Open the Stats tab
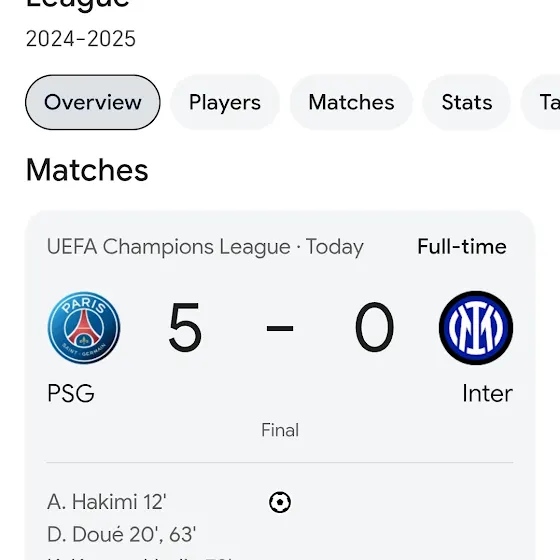This screenshot has width=560, height=560. tap(467, 102)
